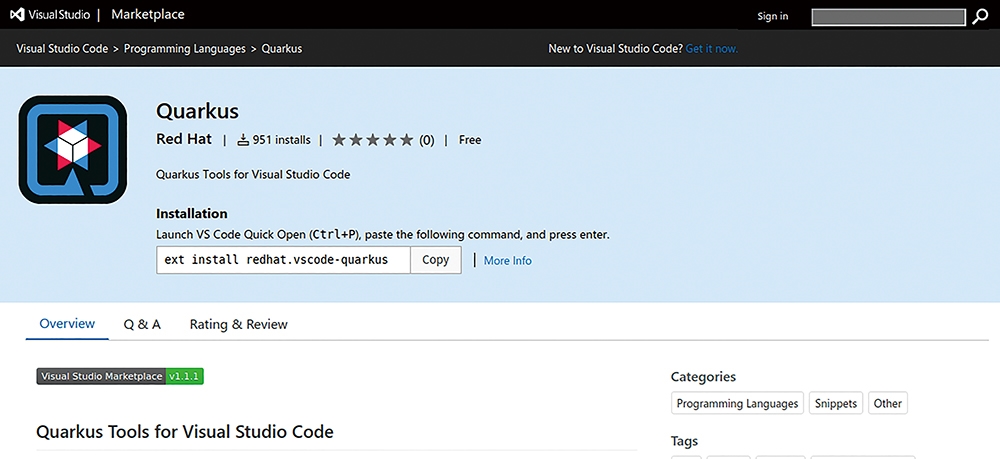Click the Quarkus extension logo
The width and height of the screenshot is (1000, 459).
tap(72, 150)
